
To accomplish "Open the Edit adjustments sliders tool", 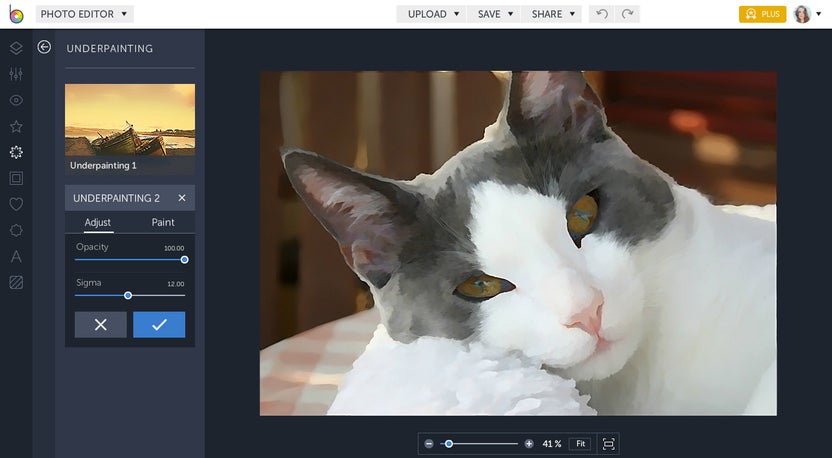I will point(16,74).
